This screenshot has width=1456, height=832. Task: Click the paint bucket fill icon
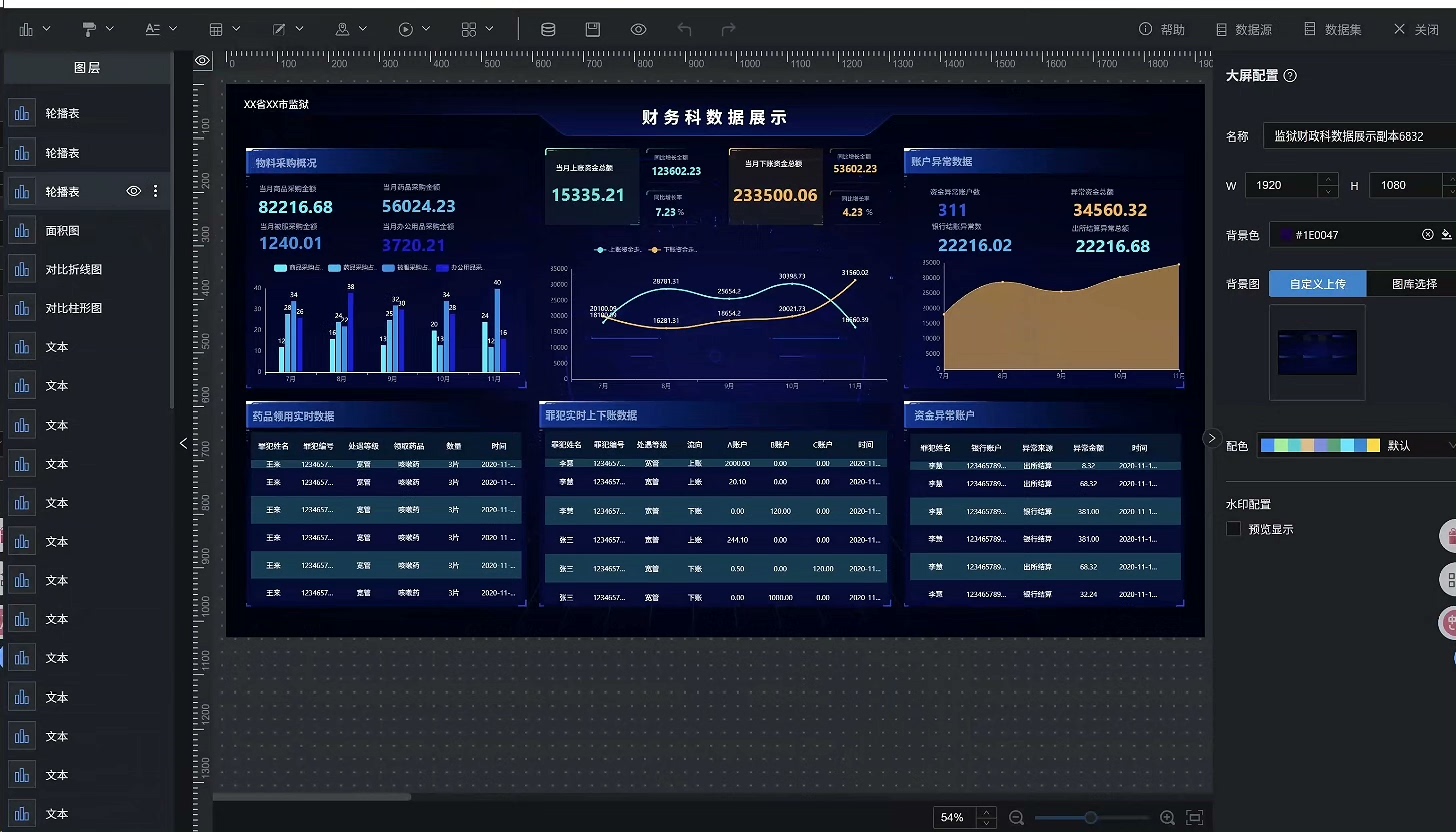click(x=1446, y=235)
